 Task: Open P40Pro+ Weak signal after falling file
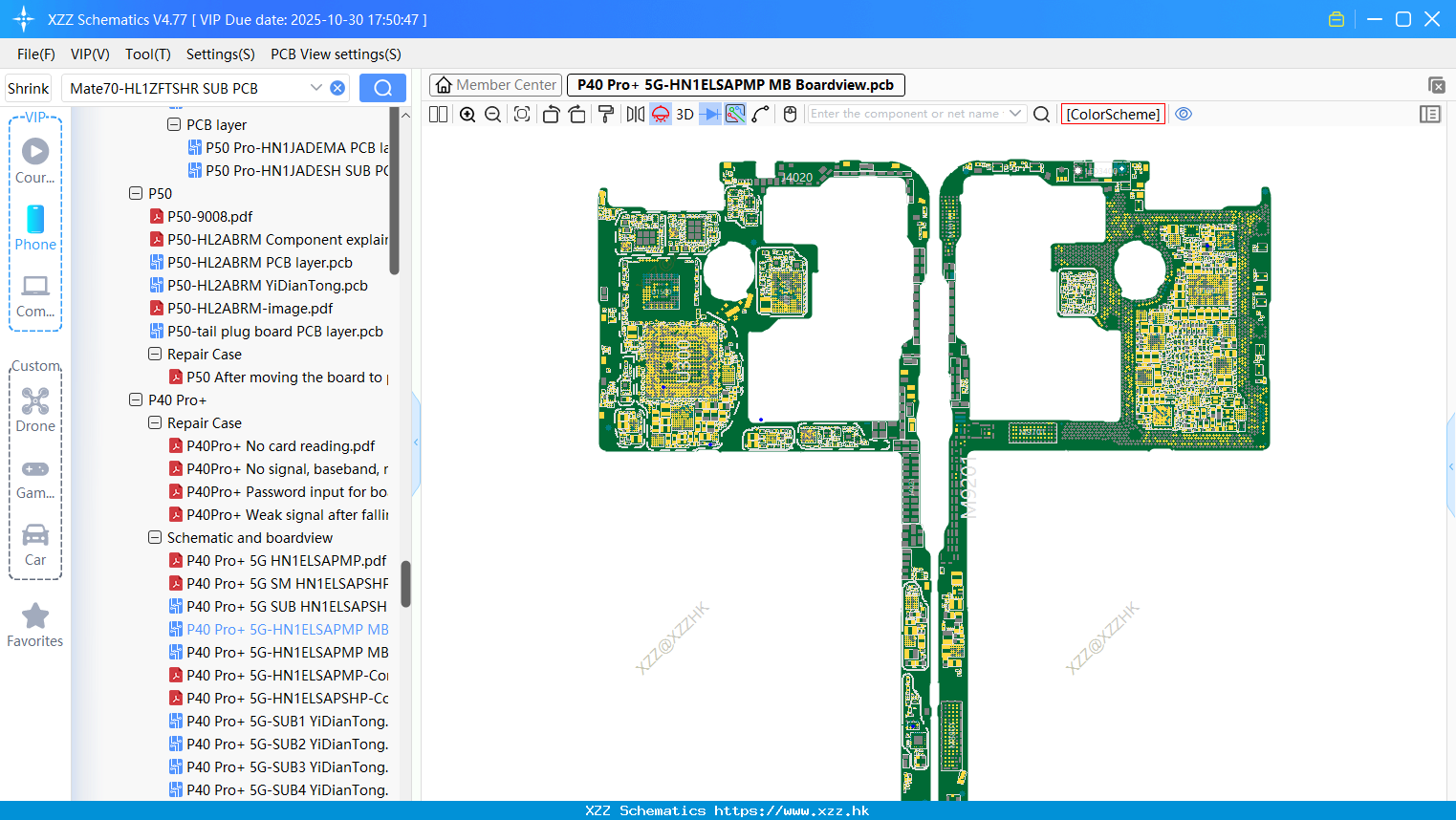(288, 514)
